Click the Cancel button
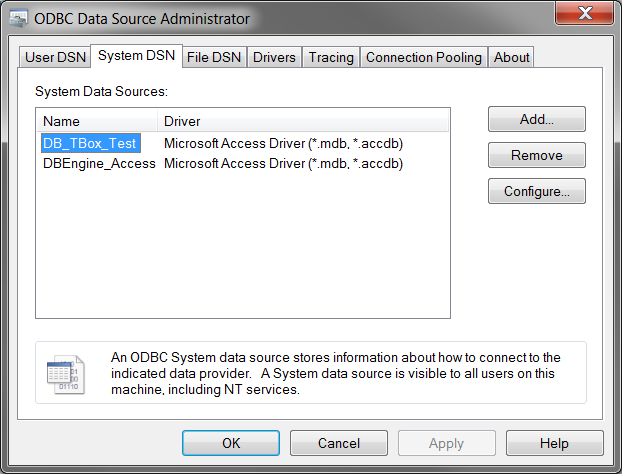The height and width of the screenshot is (474, 622). (x=339, y=443)
